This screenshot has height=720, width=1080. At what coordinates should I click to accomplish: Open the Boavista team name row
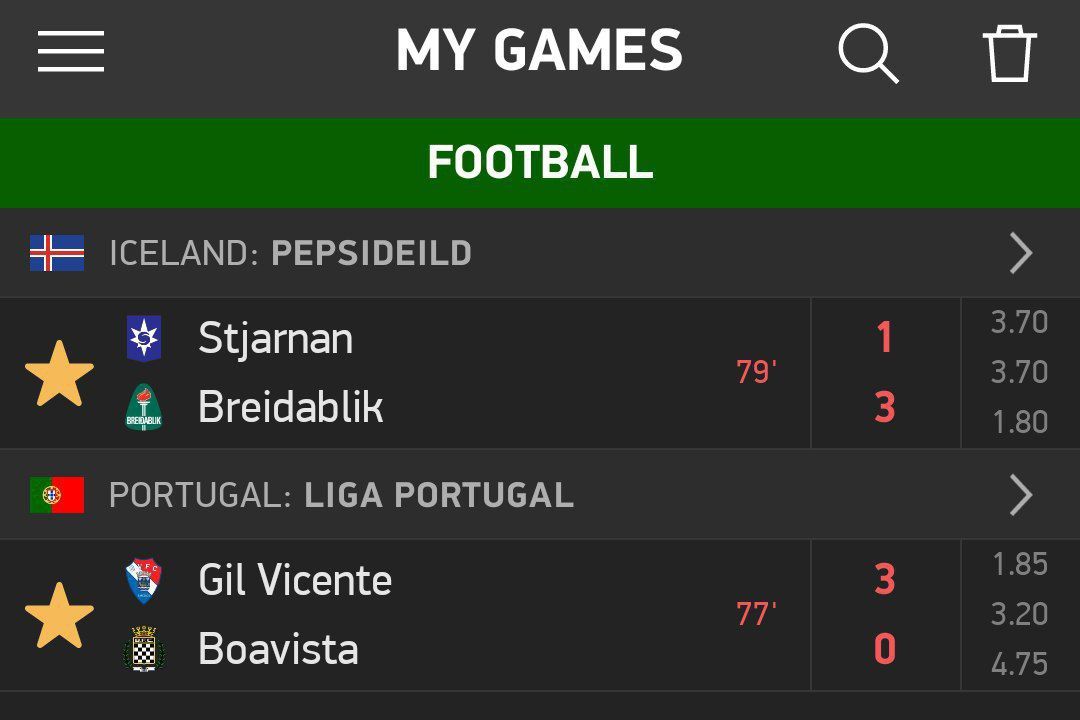(x=278, y=649)
